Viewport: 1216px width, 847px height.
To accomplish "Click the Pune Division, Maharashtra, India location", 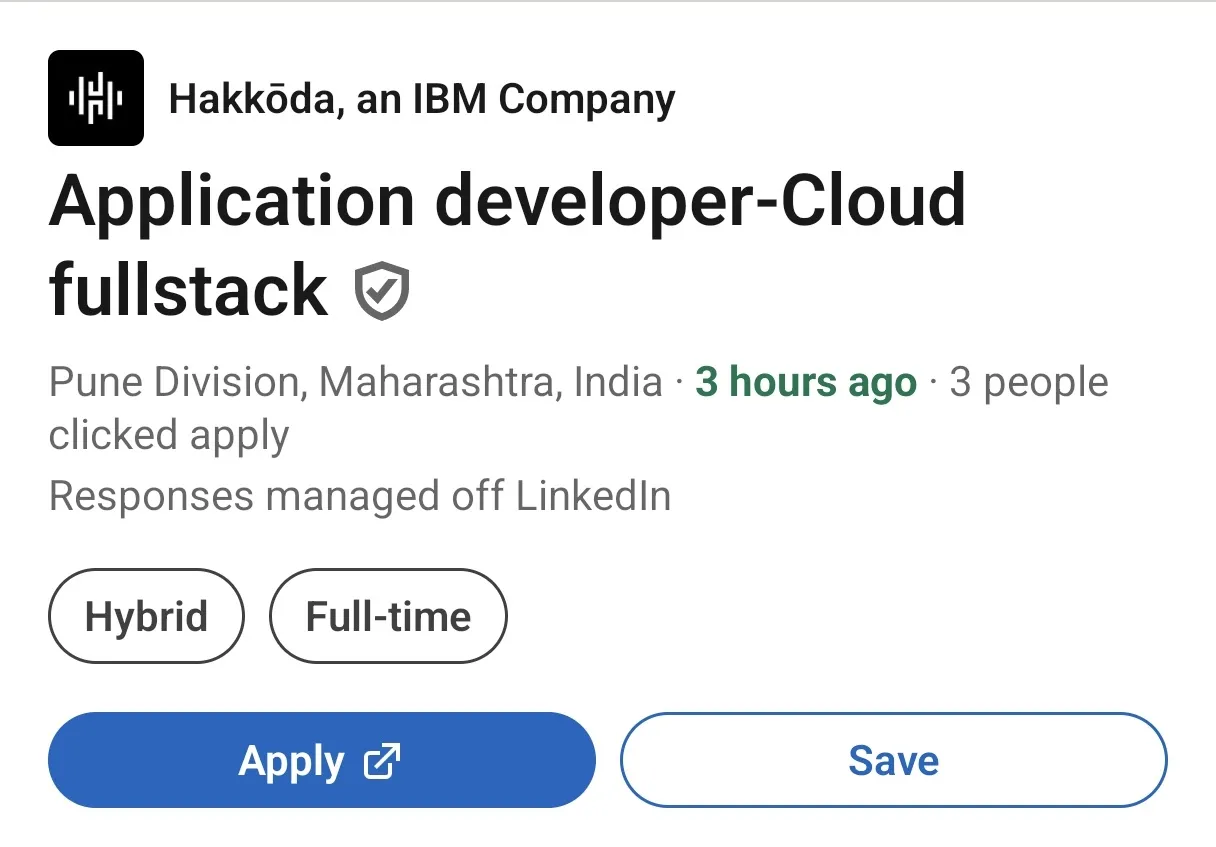I will [x=356, y=382].
